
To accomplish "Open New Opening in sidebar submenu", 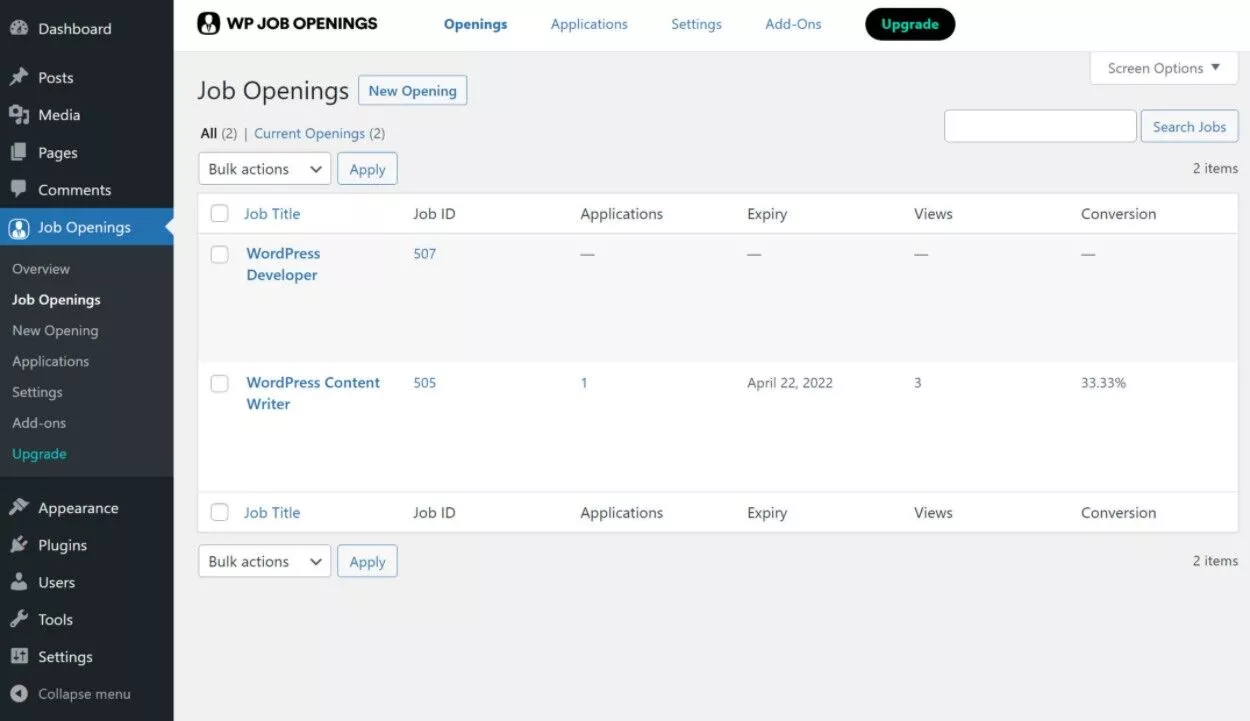I will pos(55,331).
